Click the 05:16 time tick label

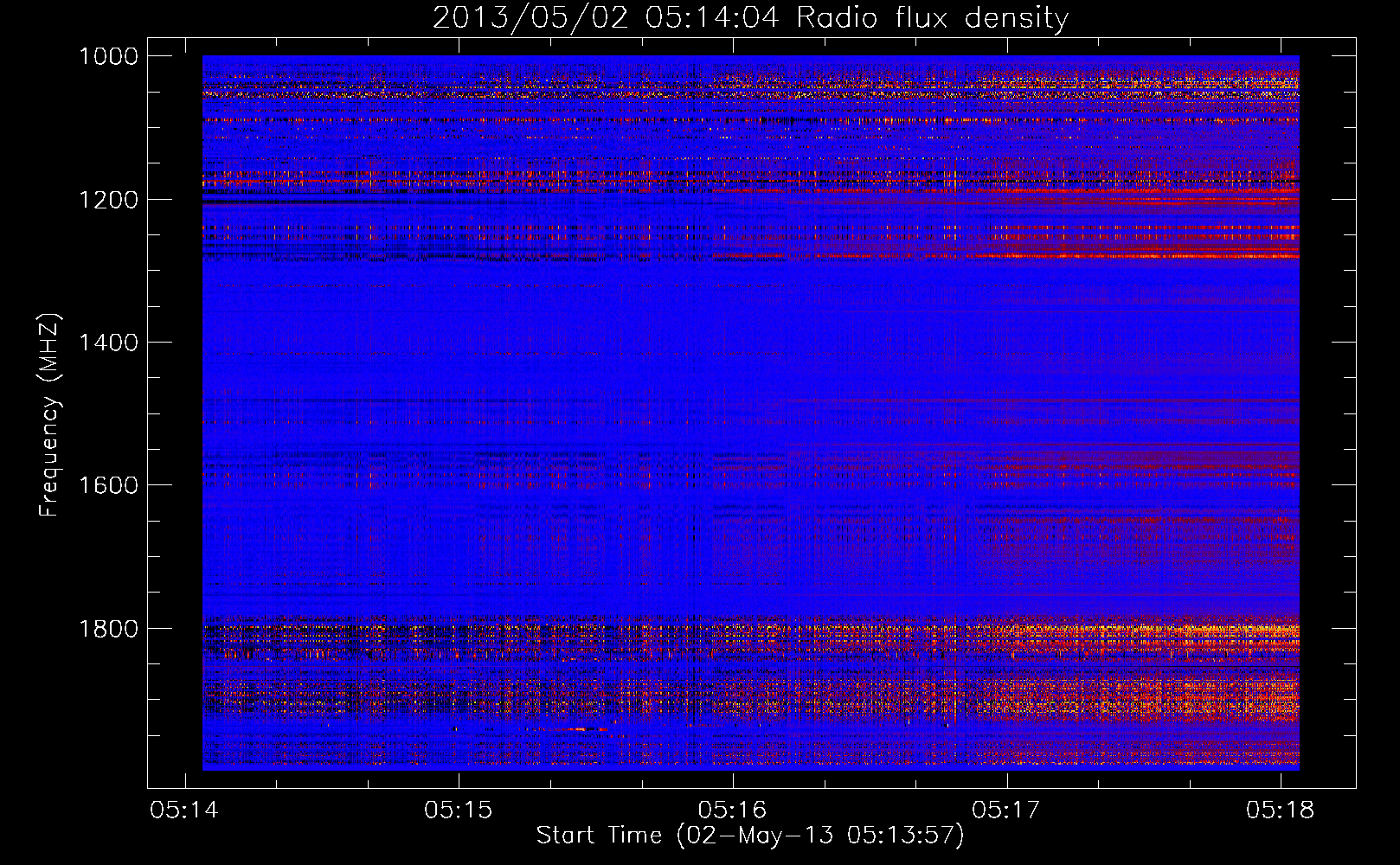(x=733, y=810)
